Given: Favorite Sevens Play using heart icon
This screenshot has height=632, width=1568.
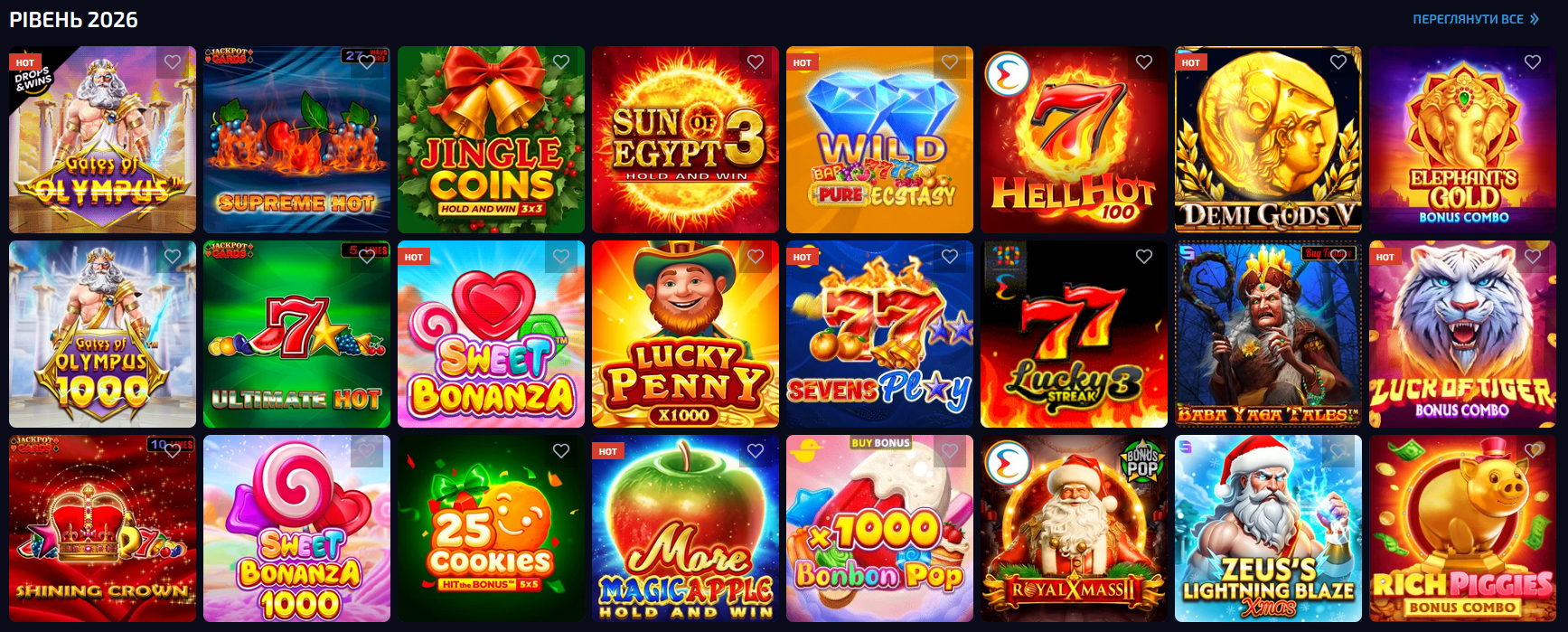Looking at the screenshot, I should pos(950,257).
